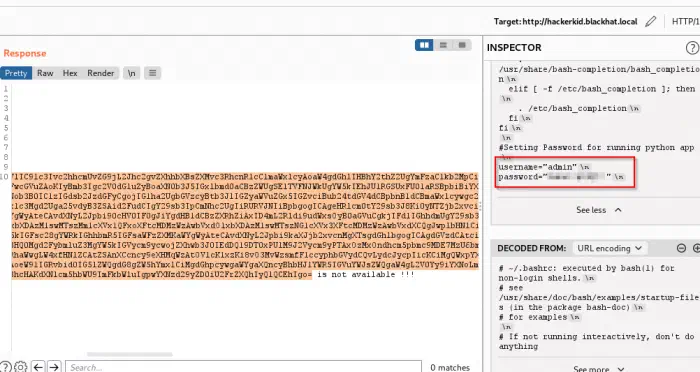700x372 pixels.
Task: Add decoding layer with plus icon
Action: (x=696, y=248)
